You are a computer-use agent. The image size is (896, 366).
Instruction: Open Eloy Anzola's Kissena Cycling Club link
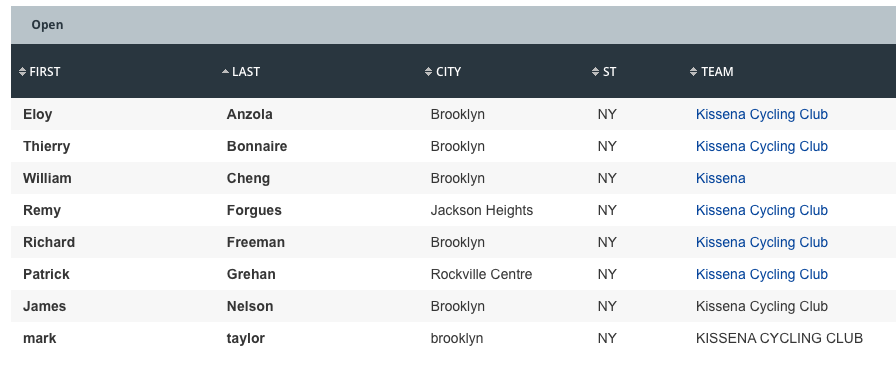click(762, 114)
